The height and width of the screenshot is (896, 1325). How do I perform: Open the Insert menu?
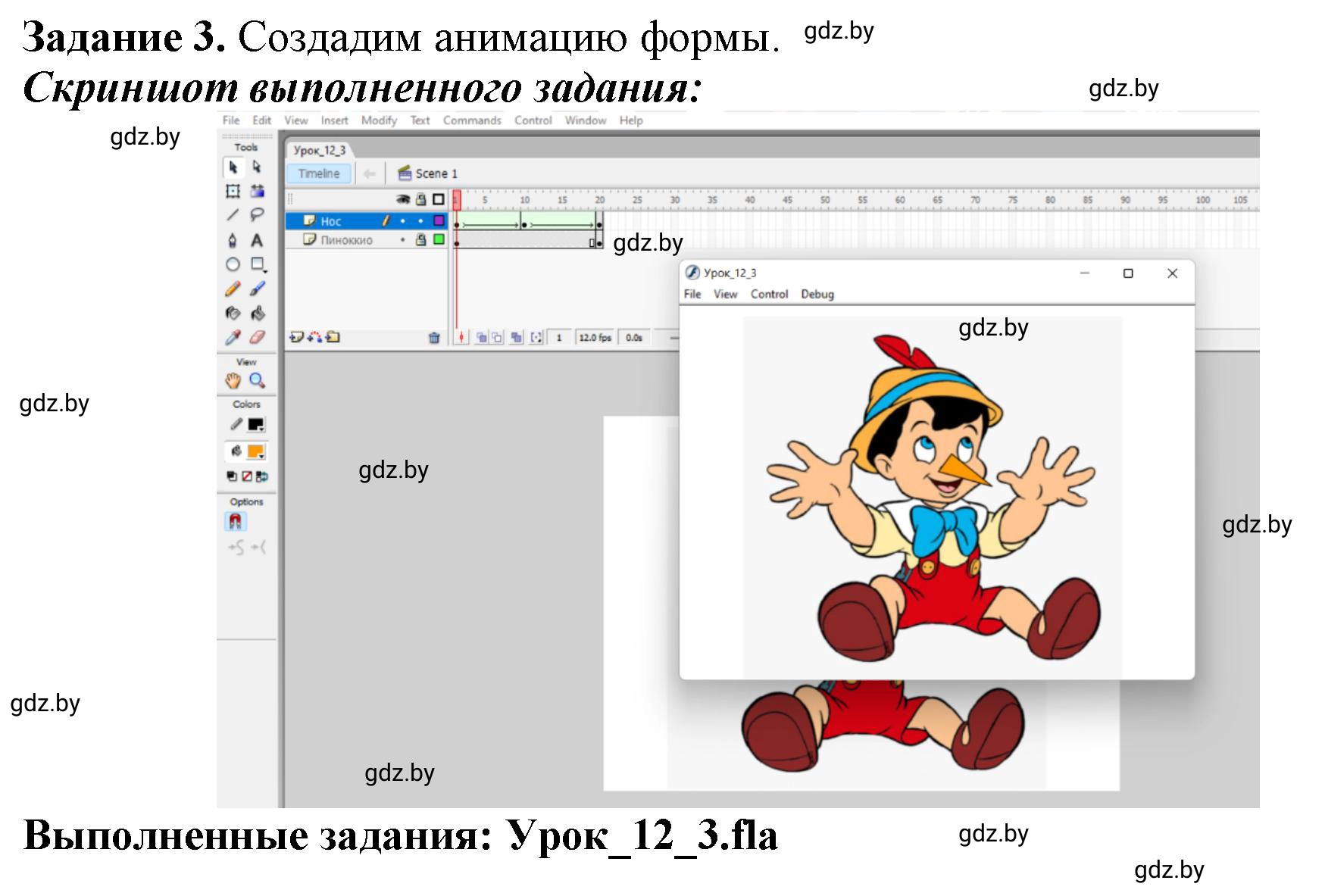(x=335, y=120)
